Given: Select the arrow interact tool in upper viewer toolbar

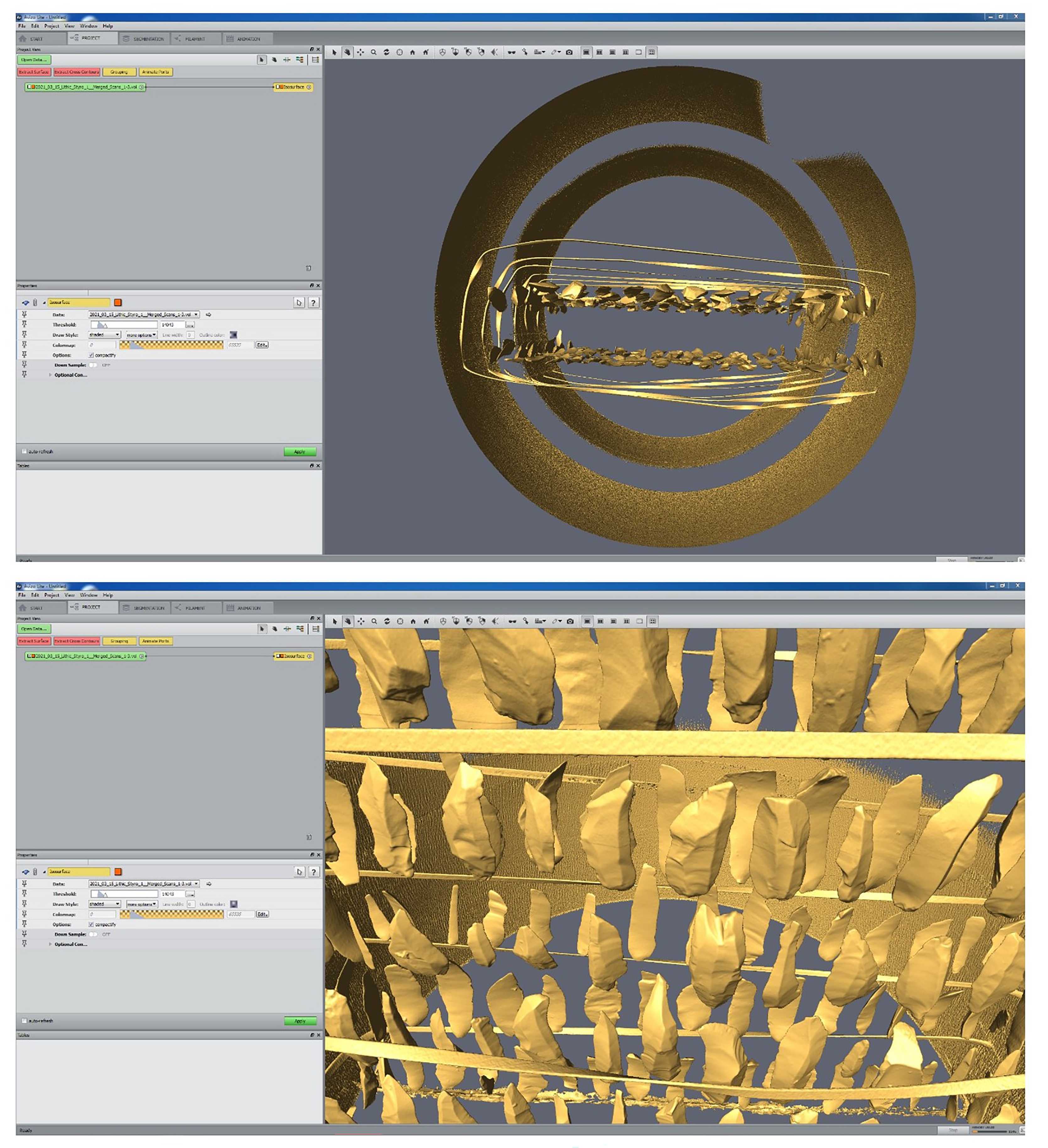Looking at the screenshot, I should point(334,52).
